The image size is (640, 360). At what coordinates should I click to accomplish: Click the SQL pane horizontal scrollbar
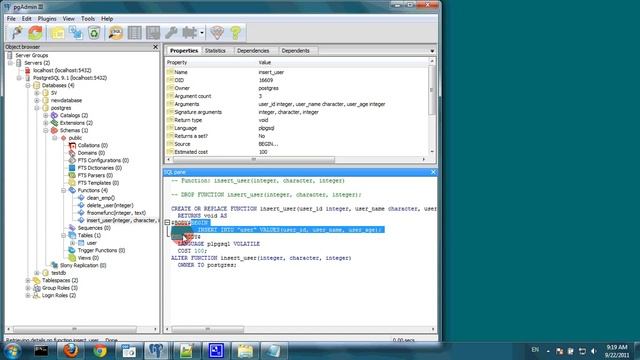(207, 329)
